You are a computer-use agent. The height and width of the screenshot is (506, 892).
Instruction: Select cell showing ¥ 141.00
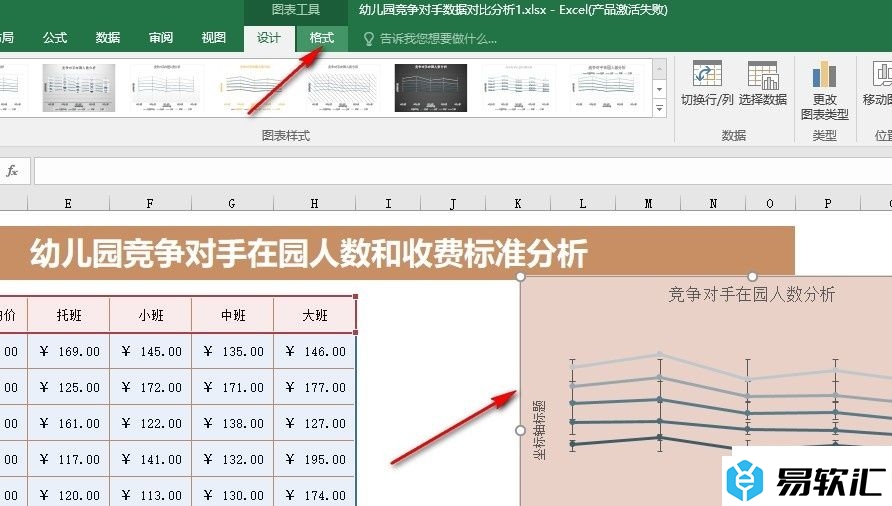151,459
